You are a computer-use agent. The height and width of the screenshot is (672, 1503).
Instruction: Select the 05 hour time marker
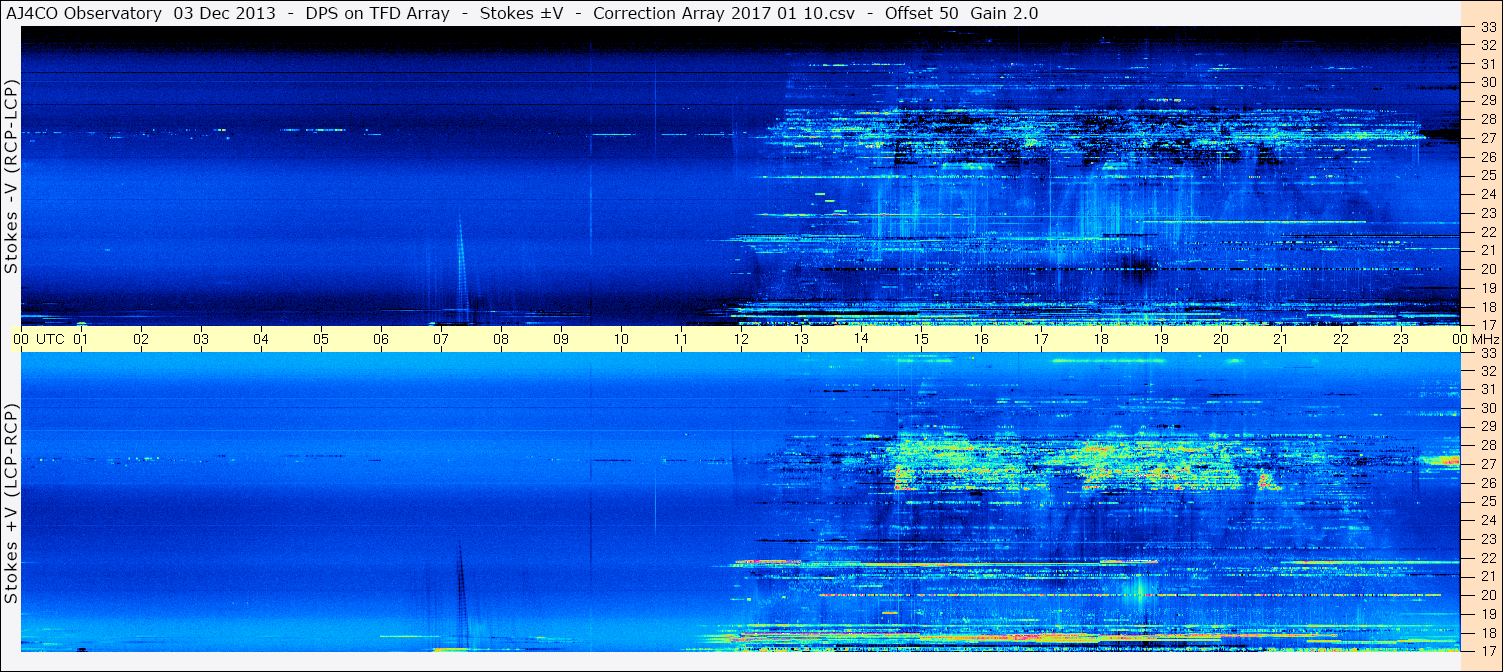click(x=321, y=339)
